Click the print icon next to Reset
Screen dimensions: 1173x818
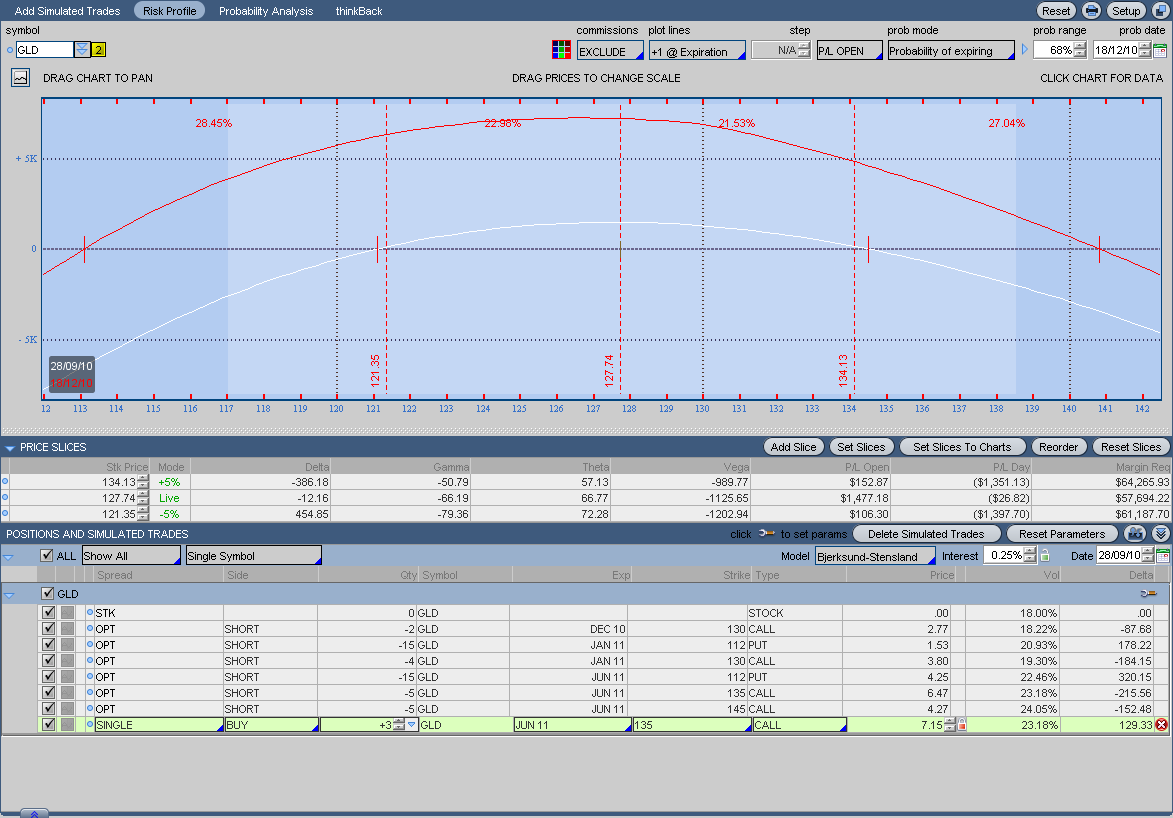click(x=1091, y=11)
